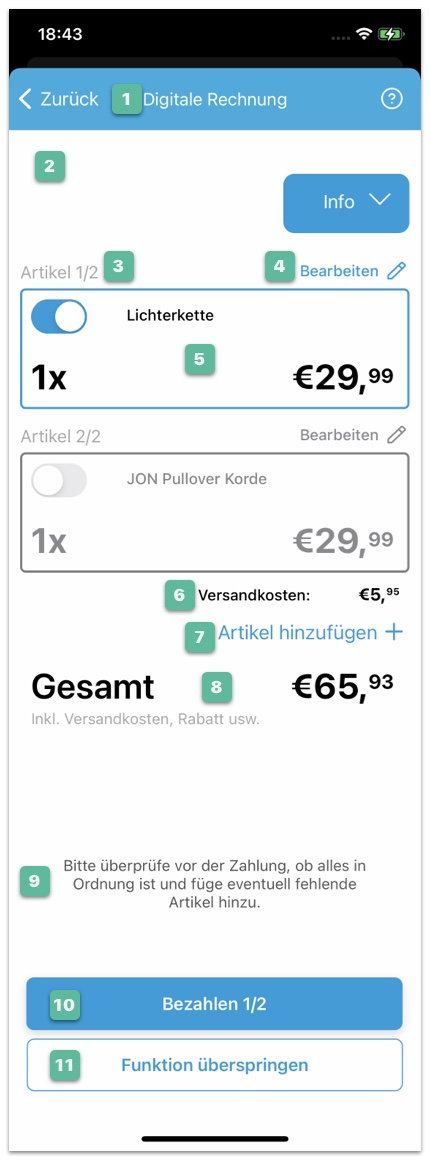Tap Artikel hinzufügen link
The height and width of the screenshot is (1160, 430).
(x=298, y=633)
